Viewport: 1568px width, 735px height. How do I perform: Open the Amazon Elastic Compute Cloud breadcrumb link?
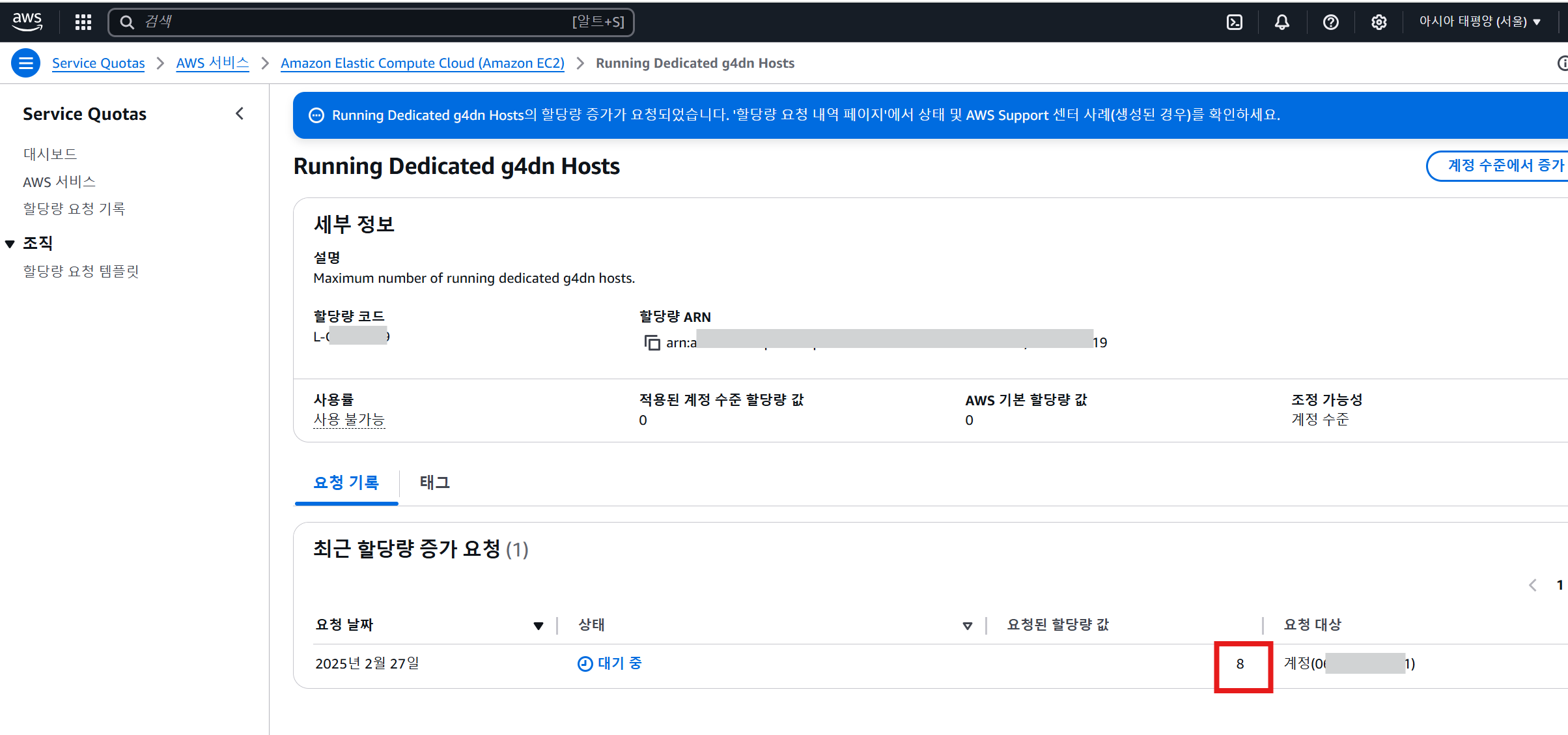tap(422, 63)
